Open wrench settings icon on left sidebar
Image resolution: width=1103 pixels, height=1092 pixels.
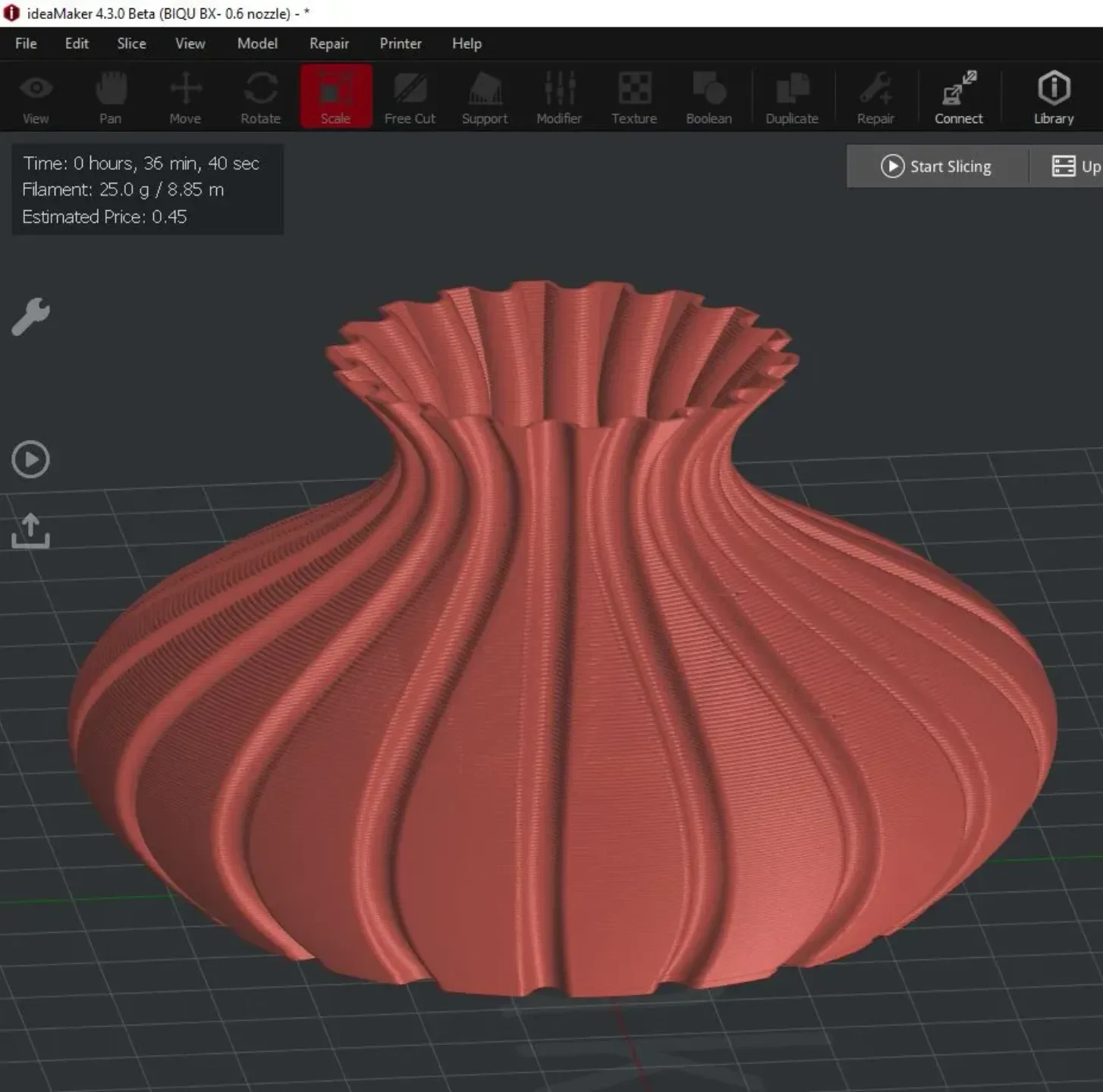click(30, 317)
